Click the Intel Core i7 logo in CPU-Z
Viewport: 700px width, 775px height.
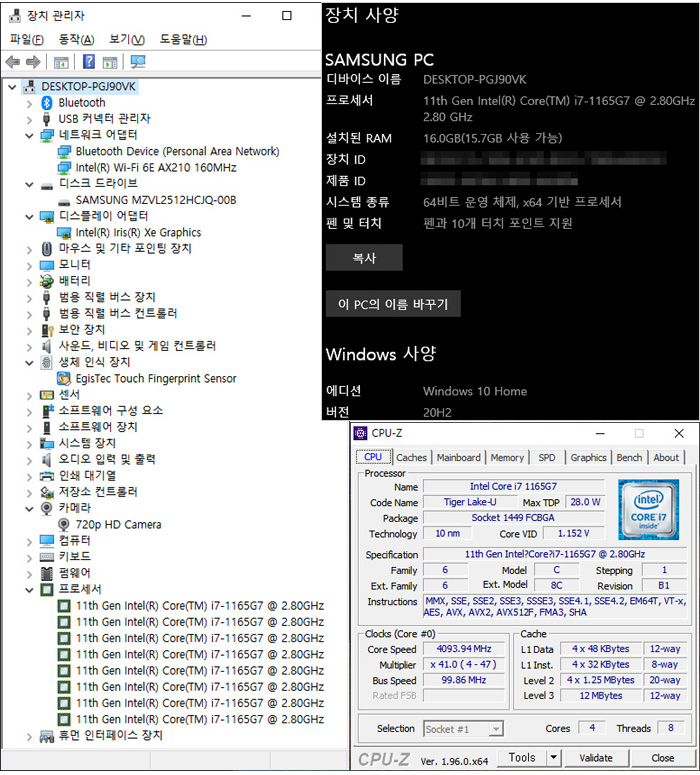click(648, 510)
